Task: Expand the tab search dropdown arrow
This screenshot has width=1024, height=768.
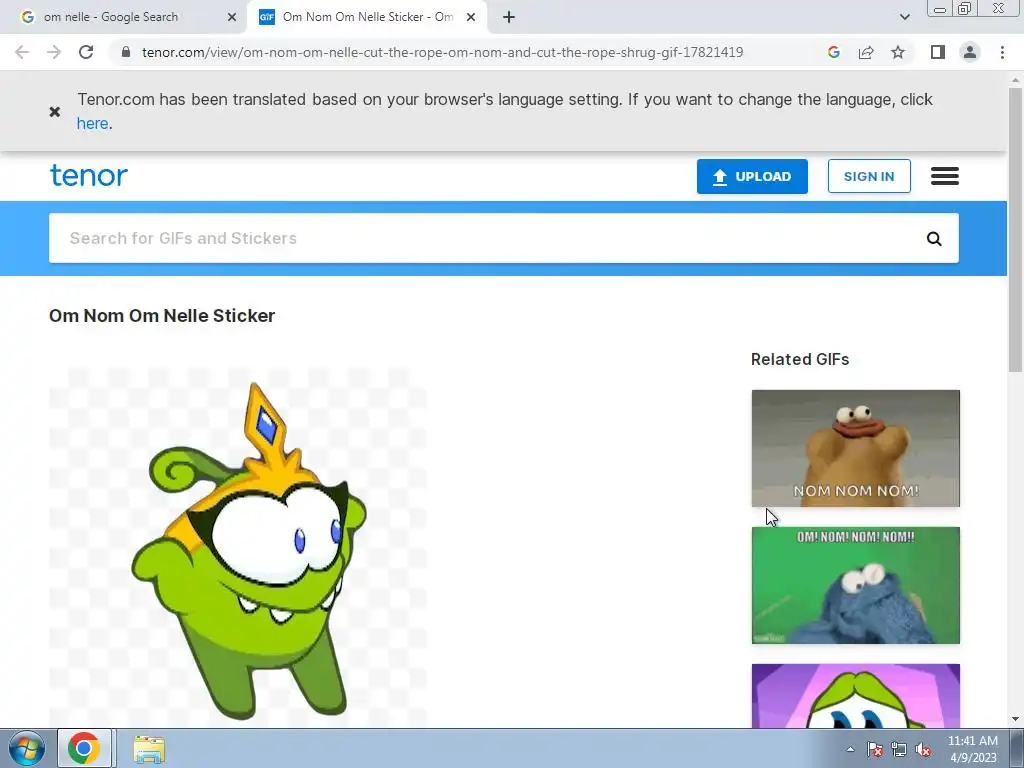Action: [904, 17]
